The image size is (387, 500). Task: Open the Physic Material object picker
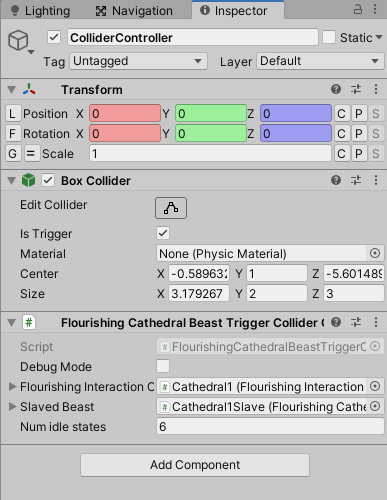click(375, 253)
